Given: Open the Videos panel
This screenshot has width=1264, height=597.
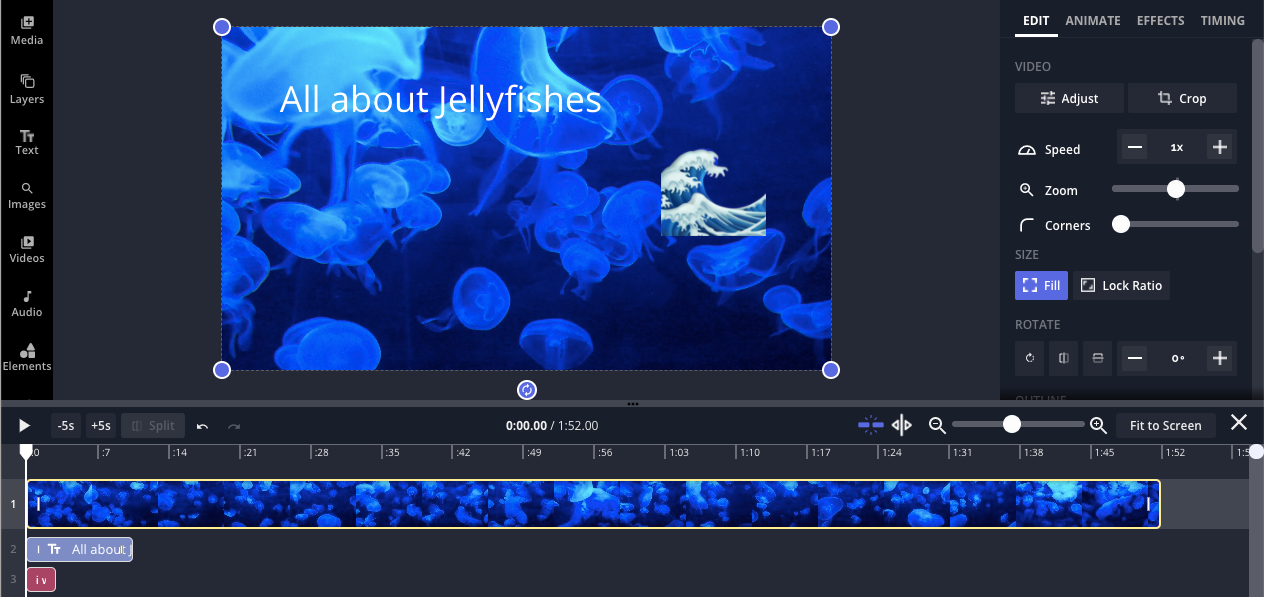Looking at the screenshot, I should click(x=27, y=250).
